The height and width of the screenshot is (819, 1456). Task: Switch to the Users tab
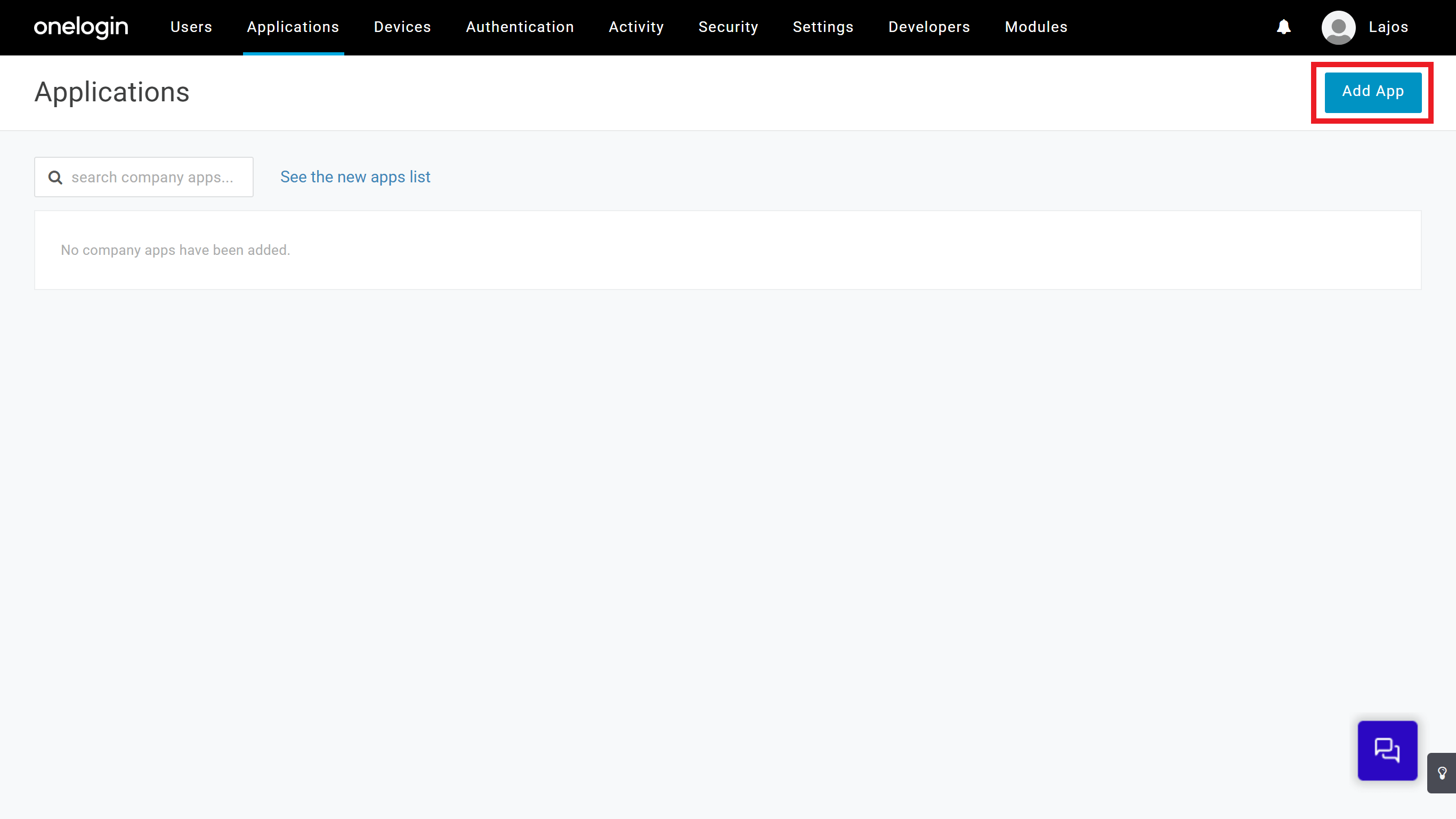(191, 27)
